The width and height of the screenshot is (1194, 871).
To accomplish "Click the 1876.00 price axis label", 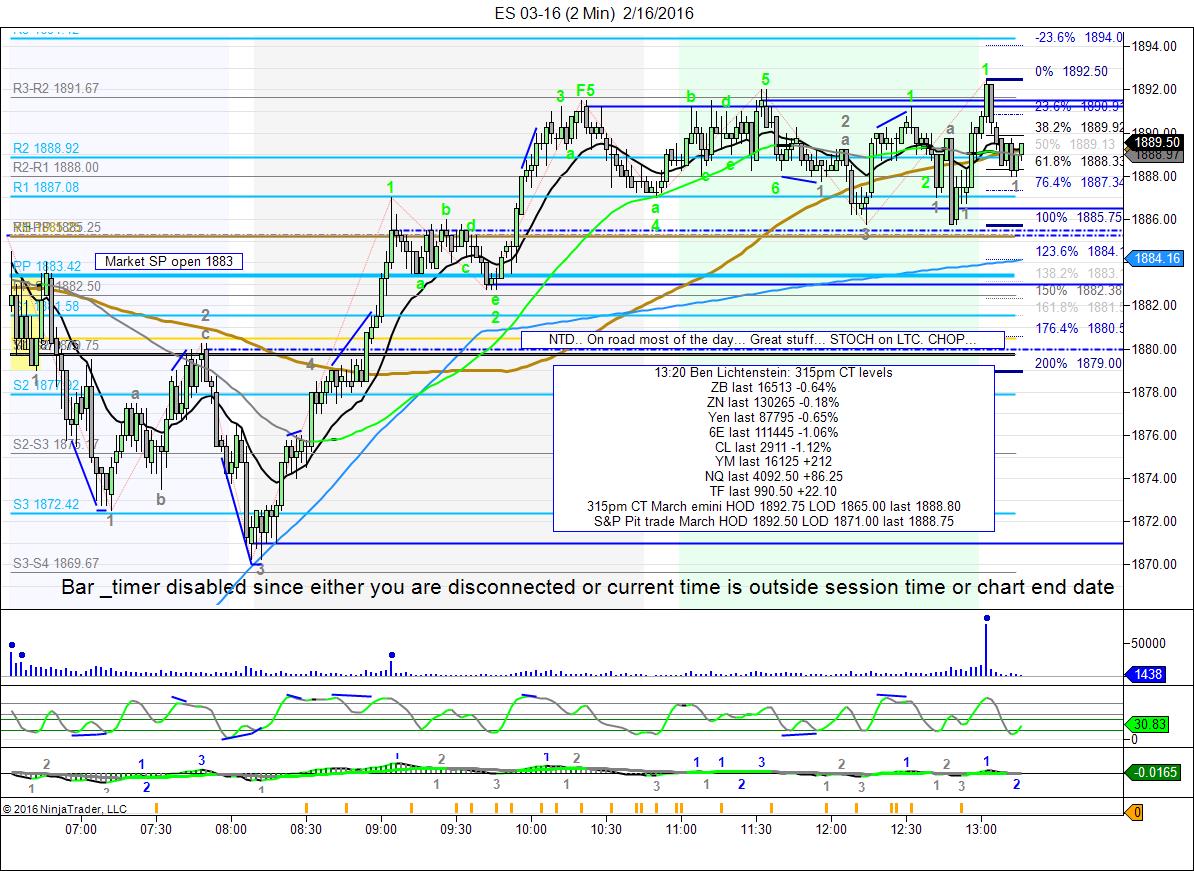I will pos(1155,436).
